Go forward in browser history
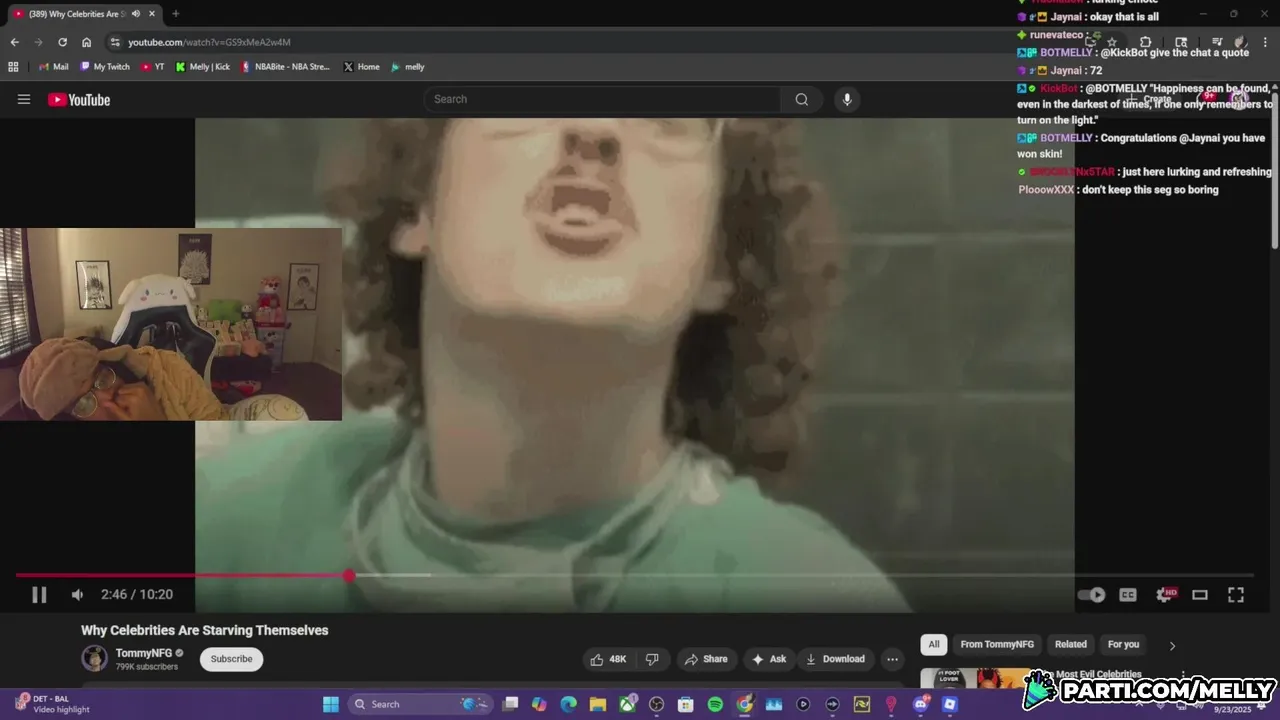Image resolution: width=1280 pixels, height=720 pixels. [38, 42]
